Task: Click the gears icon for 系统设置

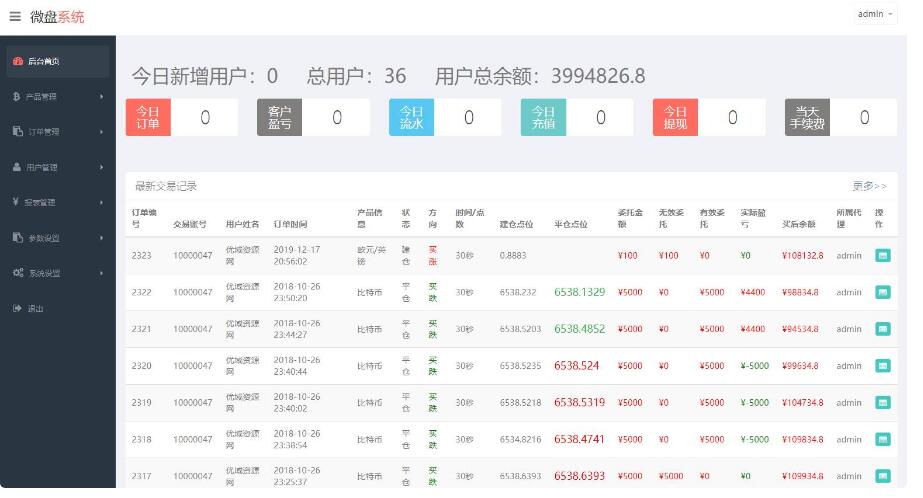Action: click(18, 273)
